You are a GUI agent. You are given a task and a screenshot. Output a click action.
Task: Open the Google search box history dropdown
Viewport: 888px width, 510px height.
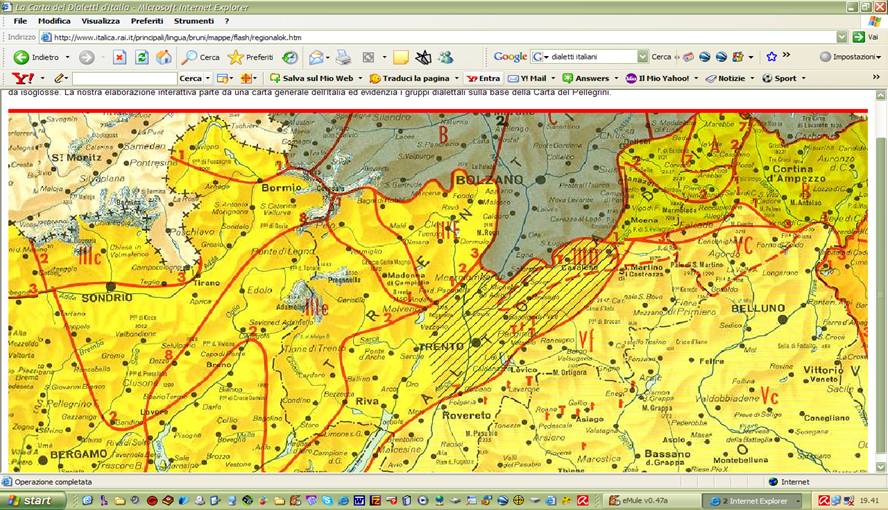642,57
